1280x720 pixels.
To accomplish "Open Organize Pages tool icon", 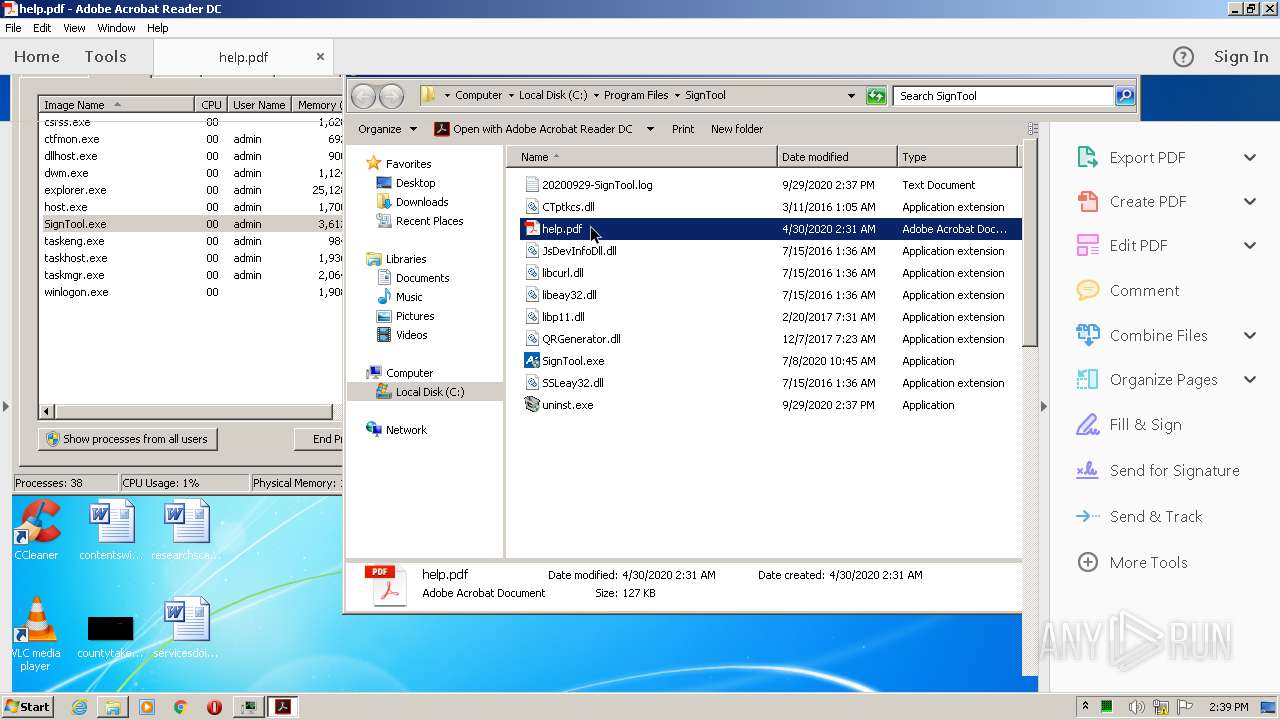I will coord(1087,379).
